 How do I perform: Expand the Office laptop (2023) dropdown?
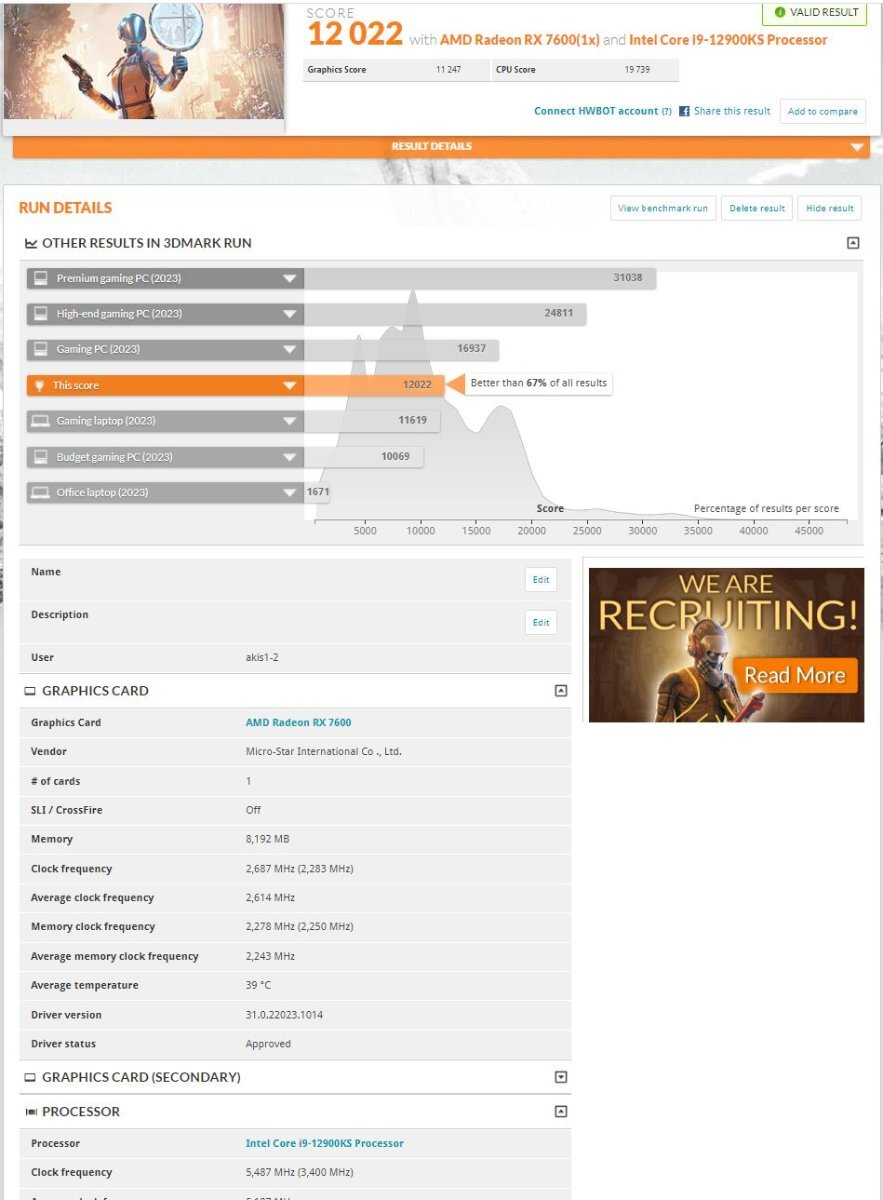point(289,493)
